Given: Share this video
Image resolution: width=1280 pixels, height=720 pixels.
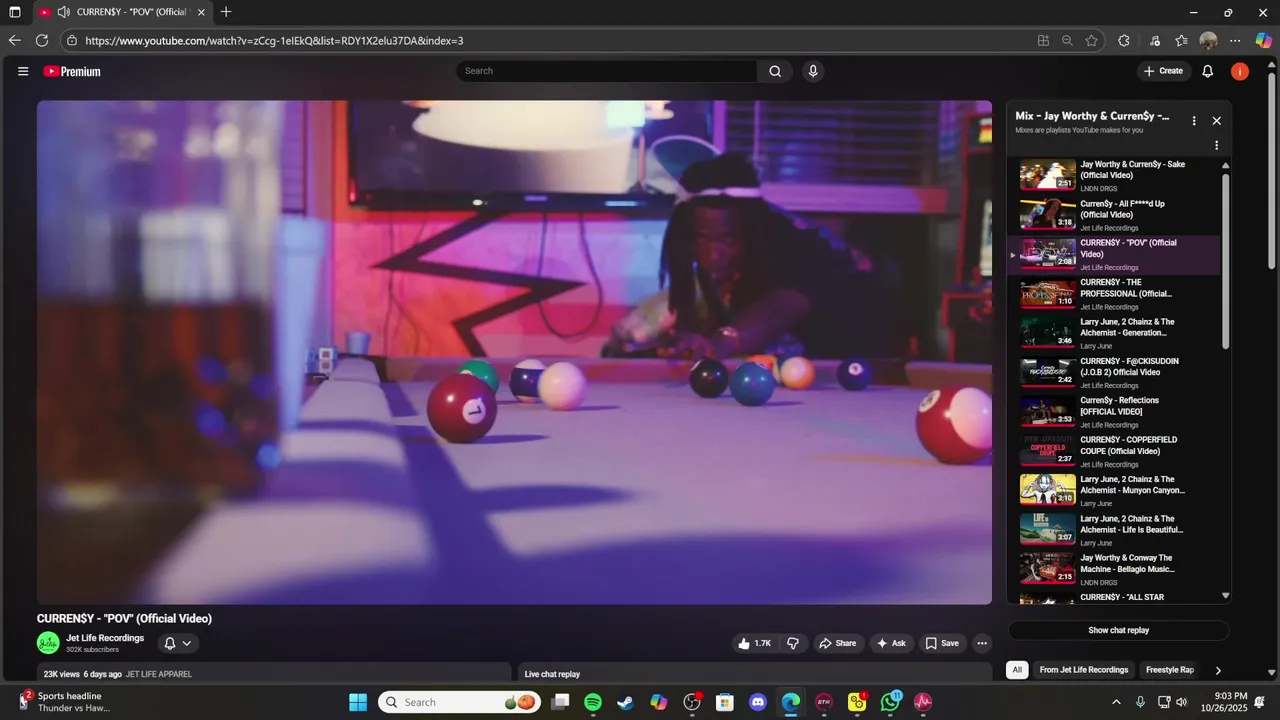Looking at the screenshot, I should (x=838, y=643).
